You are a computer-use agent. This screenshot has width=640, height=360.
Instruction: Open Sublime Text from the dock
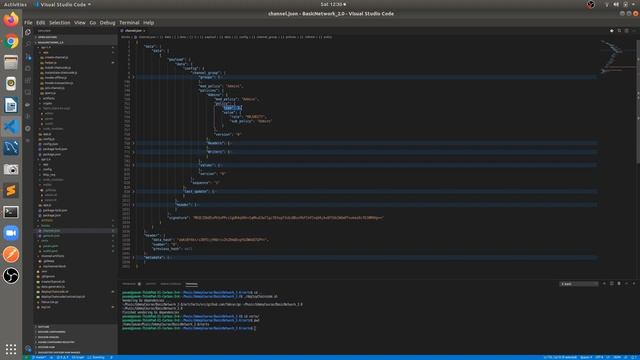click(11, 190)
